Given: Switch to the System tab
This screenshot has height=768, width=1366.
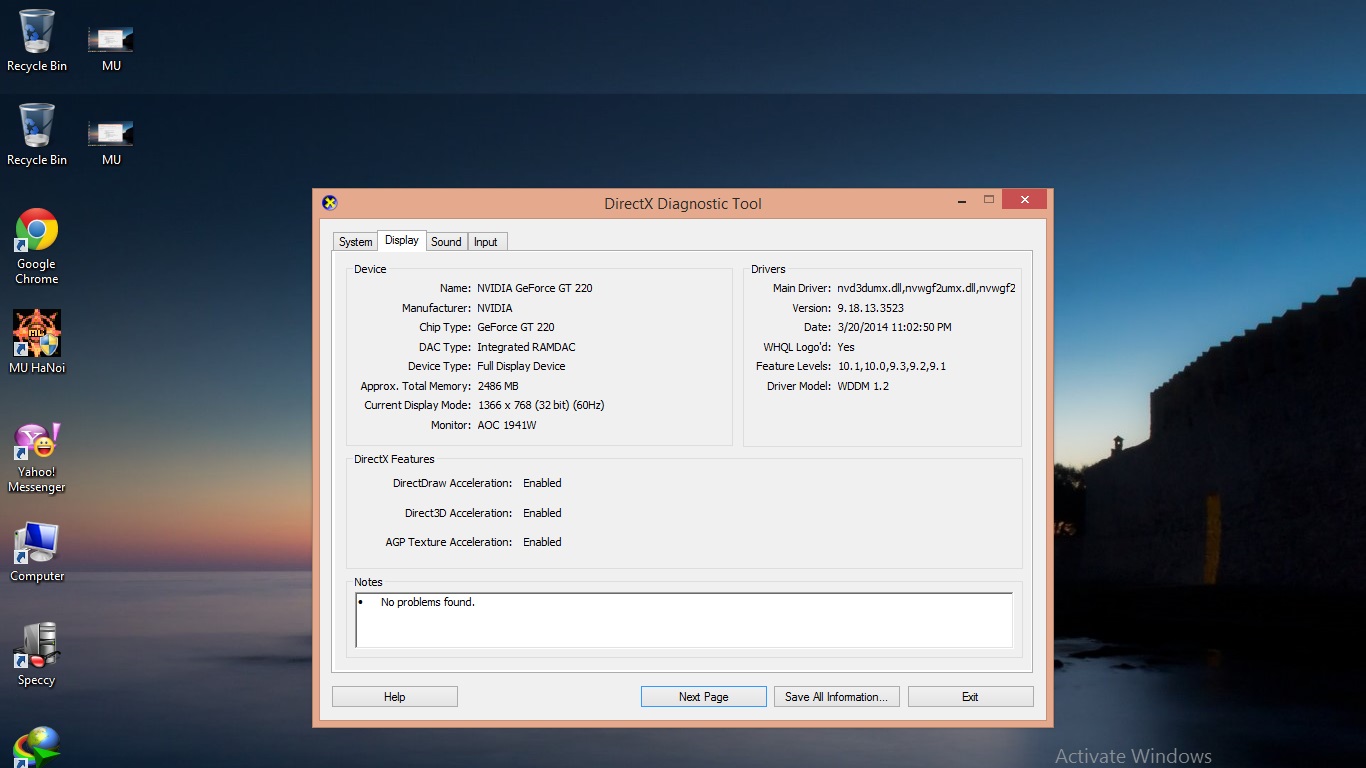Looking at the screenshot, I should [x=355, y=242].
